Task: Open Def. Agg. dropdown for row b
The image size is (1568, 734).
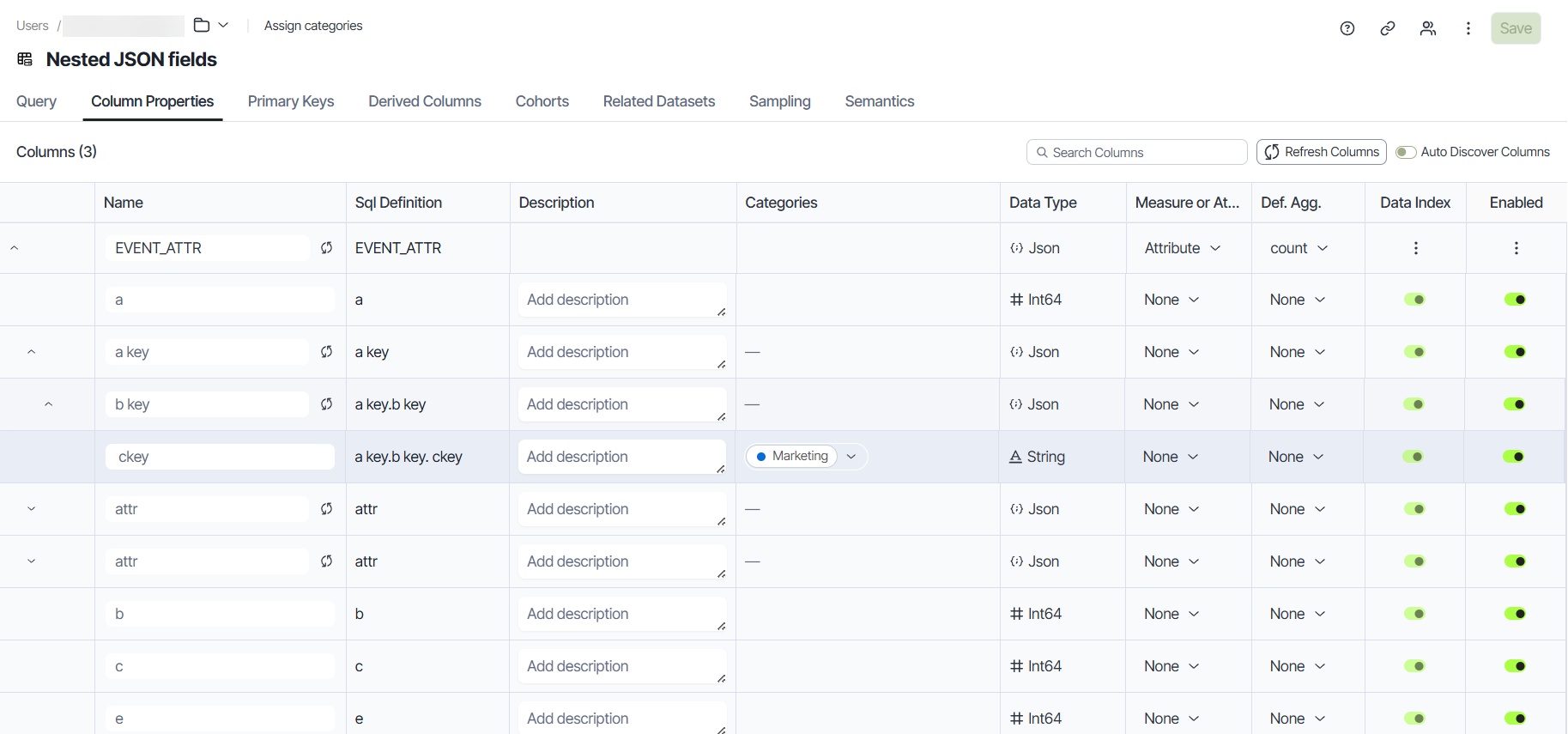Action: click(1298, 614)
